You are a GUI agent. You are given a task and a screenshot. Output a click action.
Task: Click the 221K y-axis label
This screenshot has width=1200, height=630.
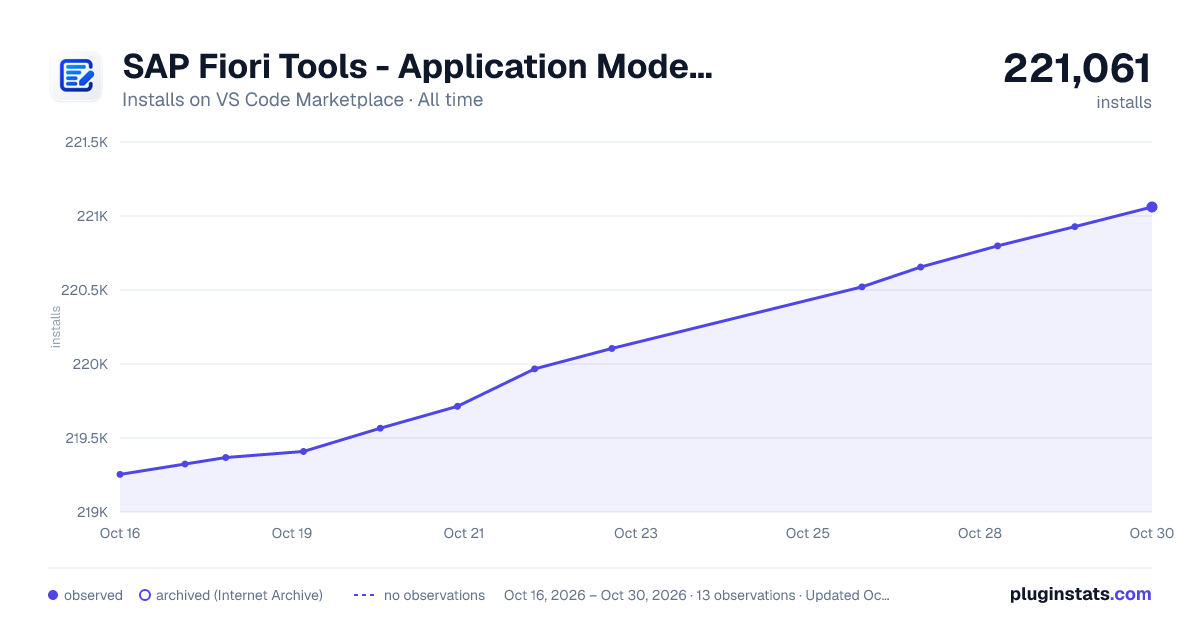coord(93,216)
